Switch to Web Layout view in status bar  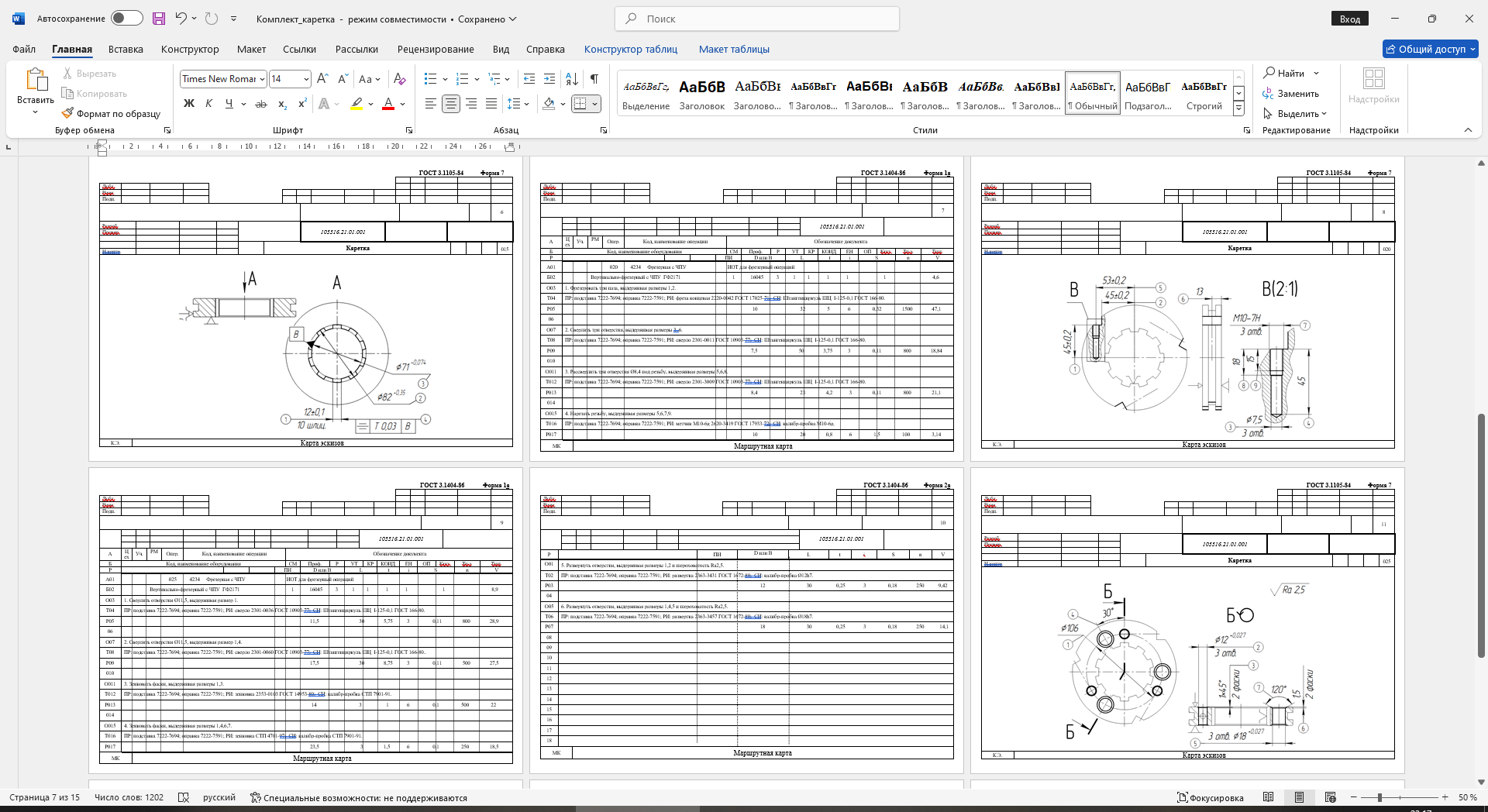pyautogui.click(x=1330, y=797)
